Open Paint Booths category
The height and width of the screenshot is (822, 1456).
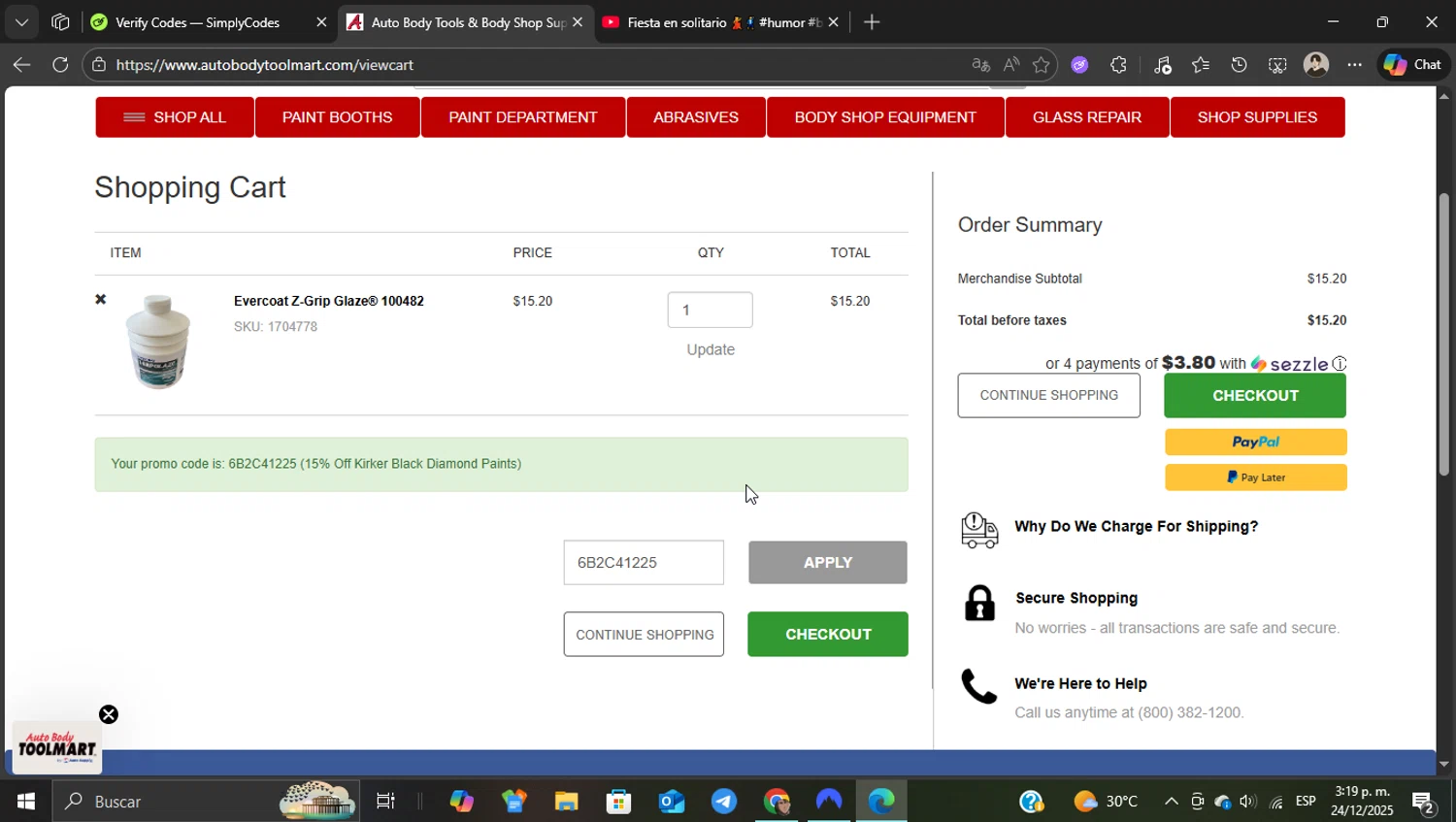pyautogui.click(x=337, y=117)
